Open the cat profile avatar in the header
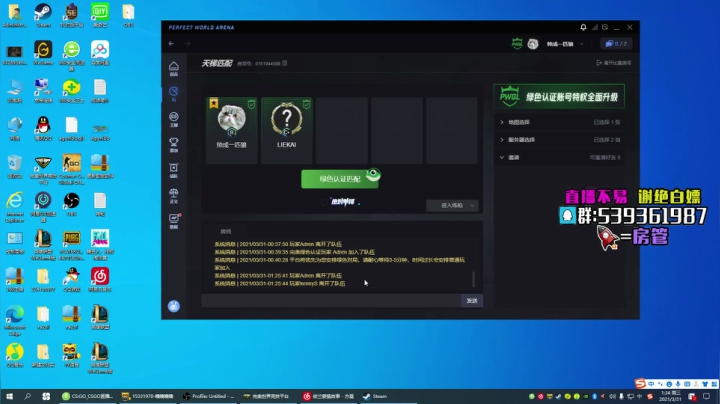The width and height of the screenshot is (720, 404). coord(533,44)
